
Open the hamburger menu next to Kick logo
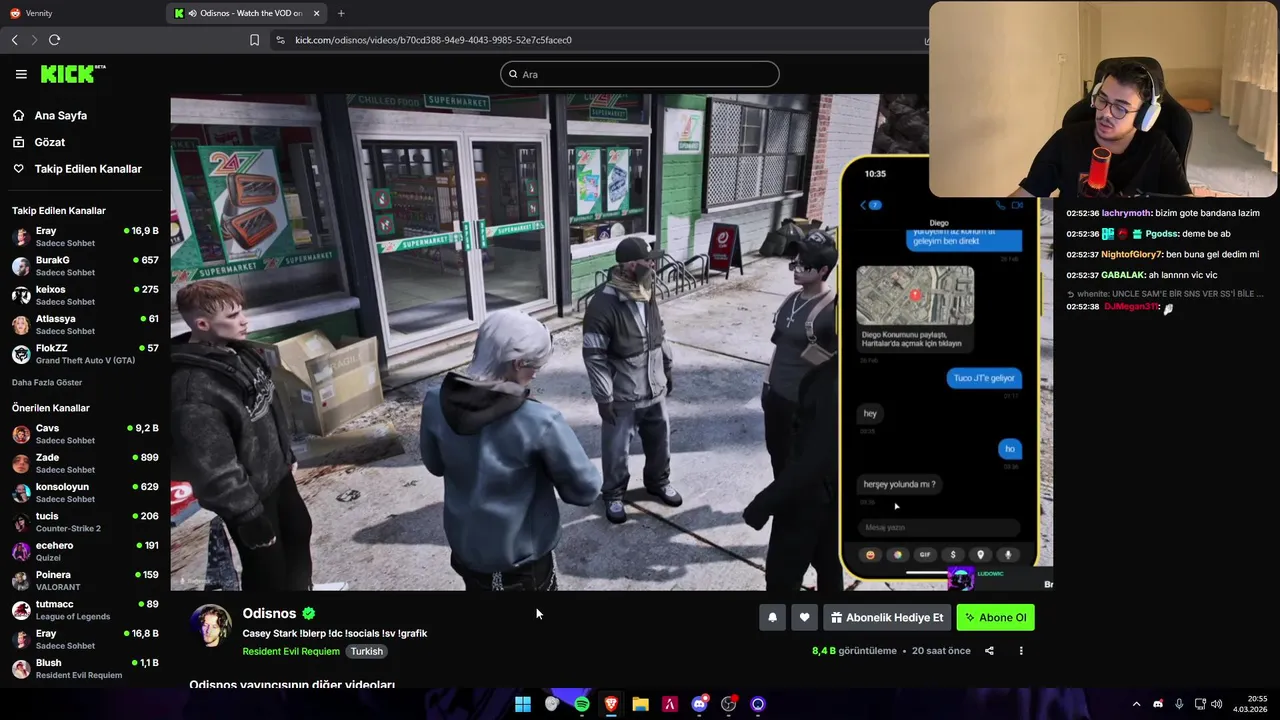21,74
